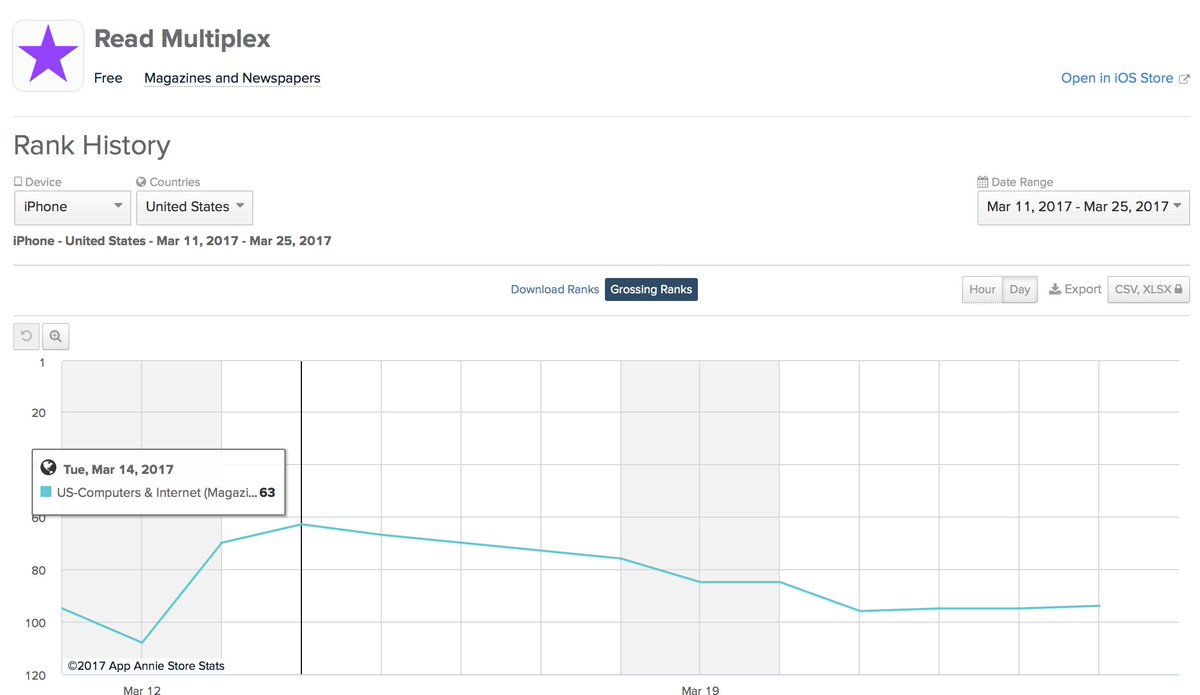1200x695 pixels.
Task: Open the iPhone device dropdown
Action: (x=72, y=207)
